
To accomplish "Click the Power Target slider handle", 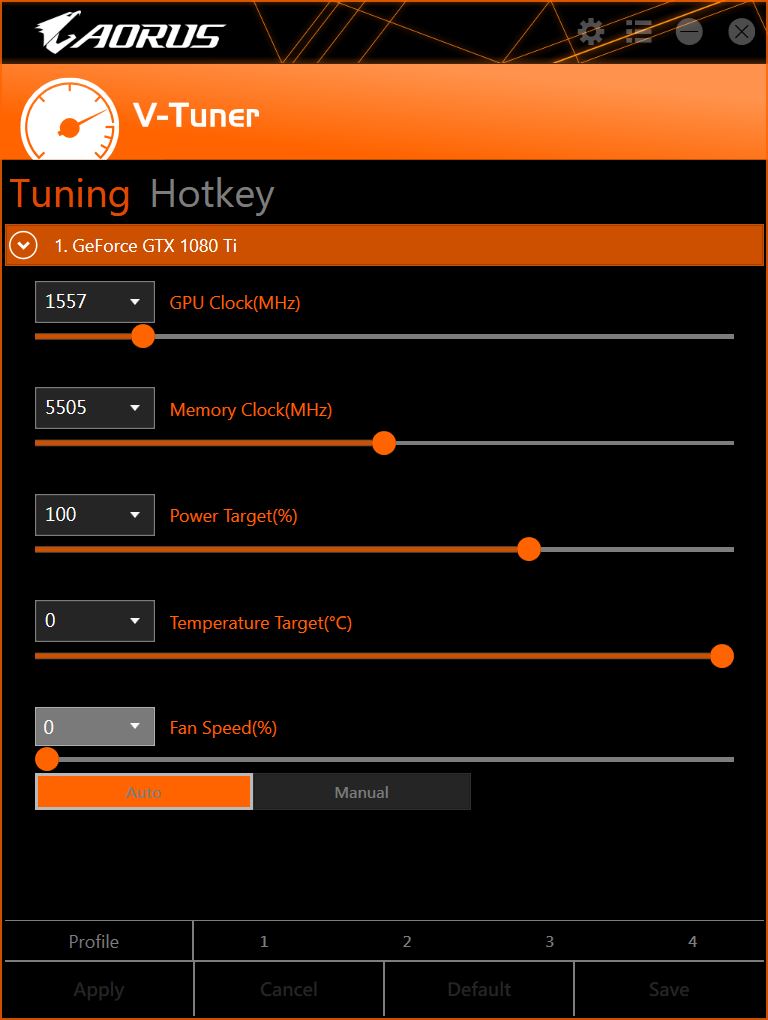I will click(529, 549).
